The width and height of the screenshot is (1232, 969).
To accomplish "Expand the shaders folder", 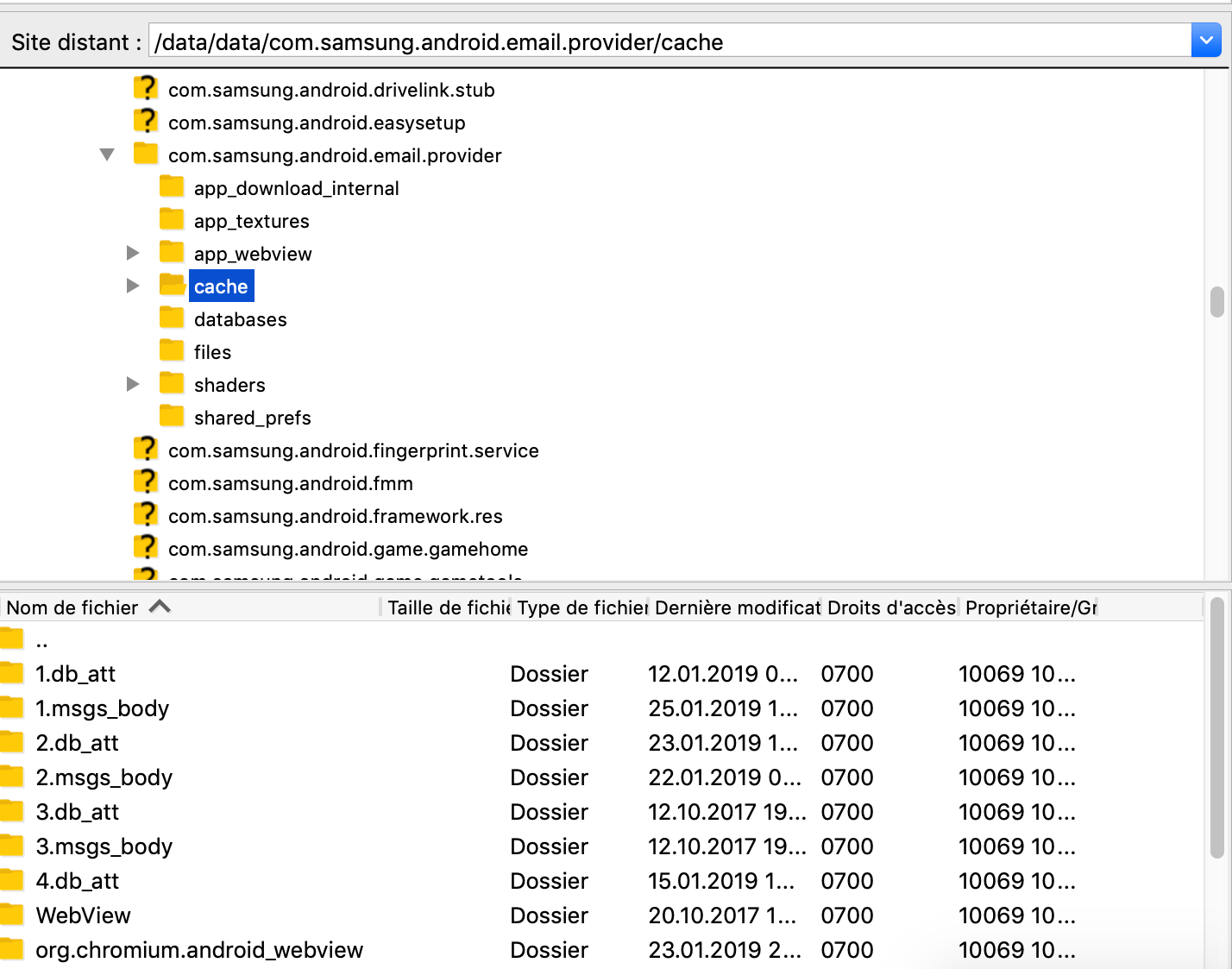I will (133, 383).
